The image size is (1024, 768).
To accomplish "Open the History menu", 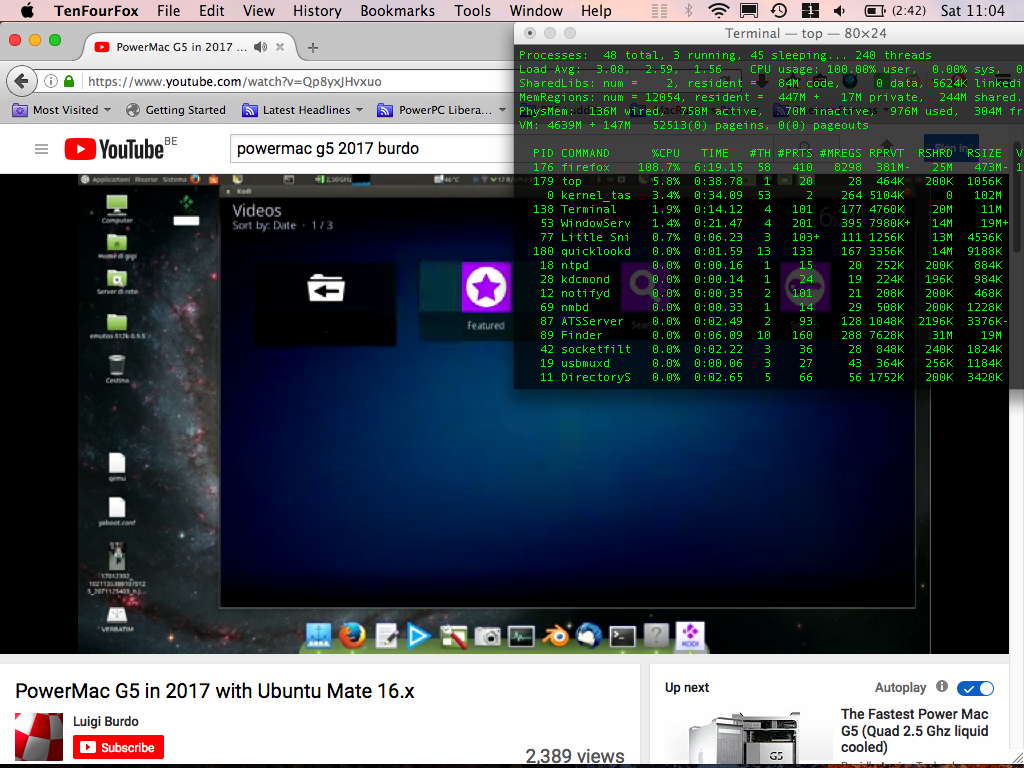I will click(317, 11).
